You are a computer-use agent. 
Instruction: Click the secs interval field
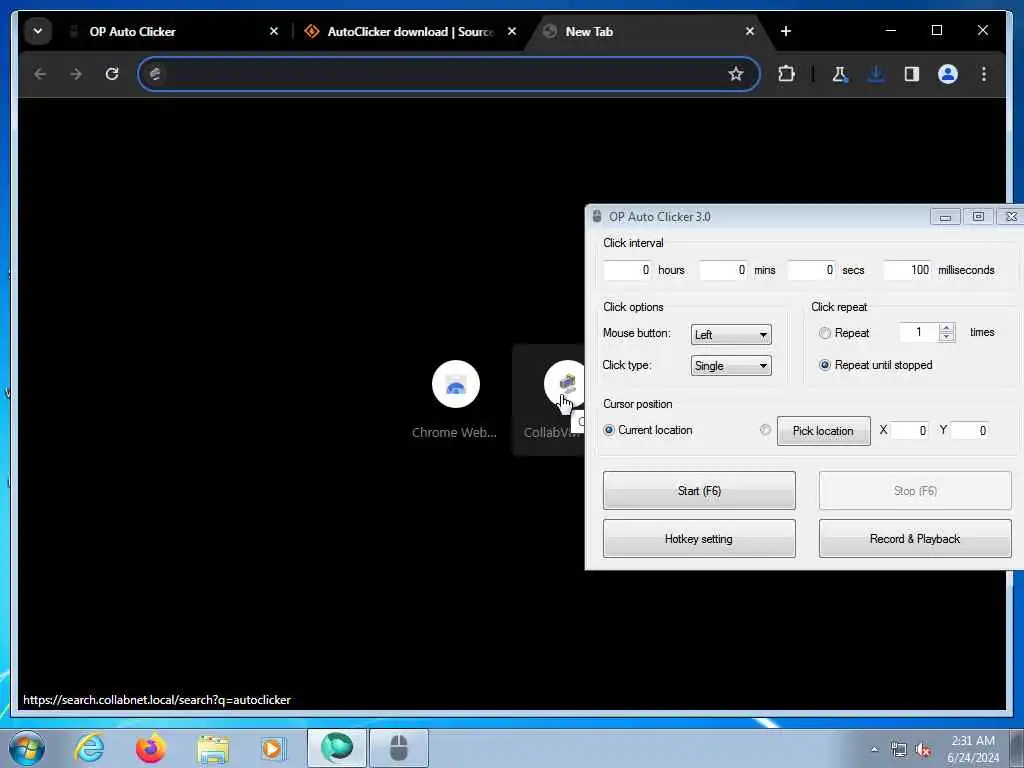pos(811,270)
